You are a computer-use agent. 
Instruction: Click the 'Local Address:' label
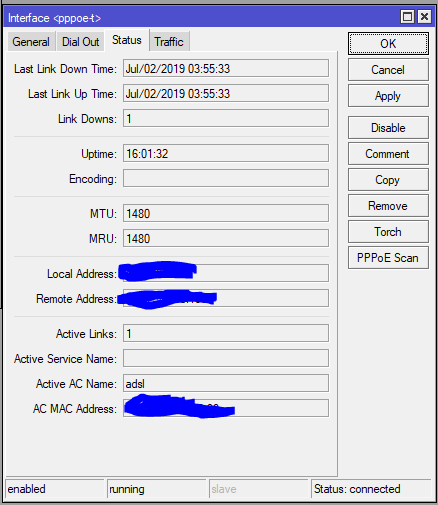[82, 274]
